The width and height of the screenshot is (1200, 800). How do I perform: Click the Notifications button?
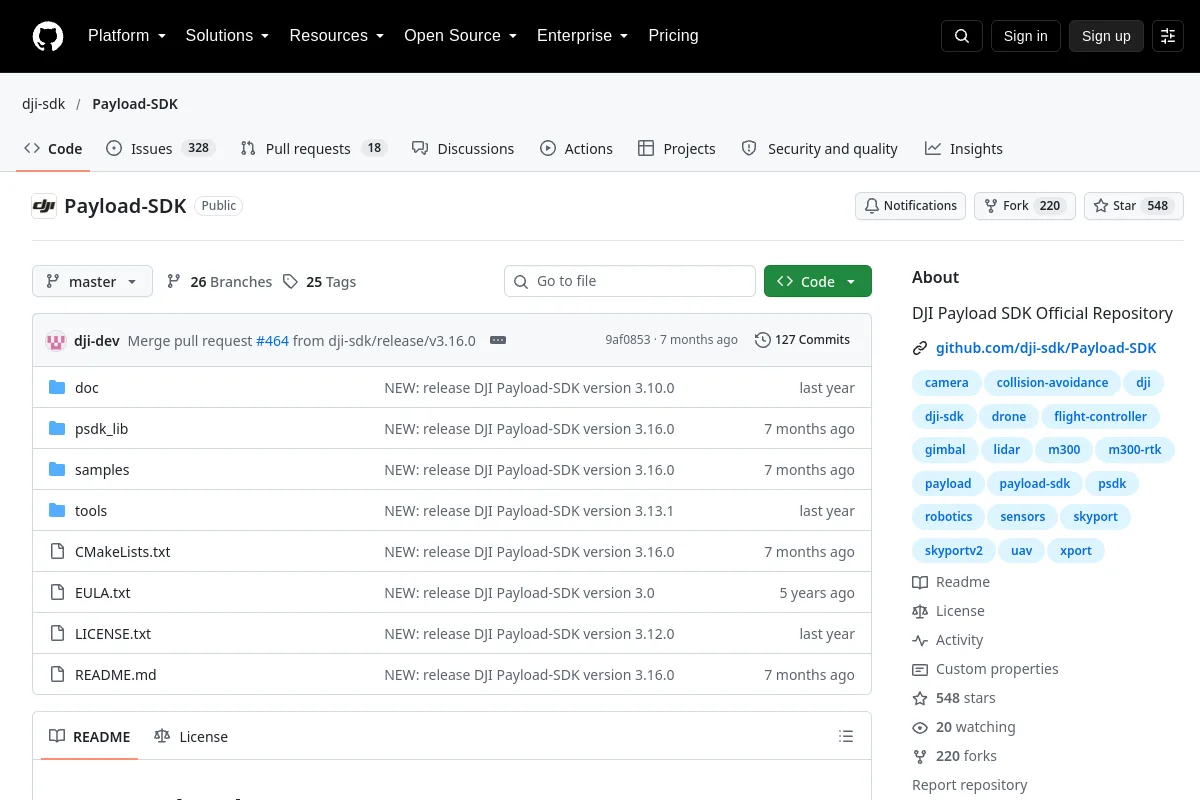click(910, 206)
